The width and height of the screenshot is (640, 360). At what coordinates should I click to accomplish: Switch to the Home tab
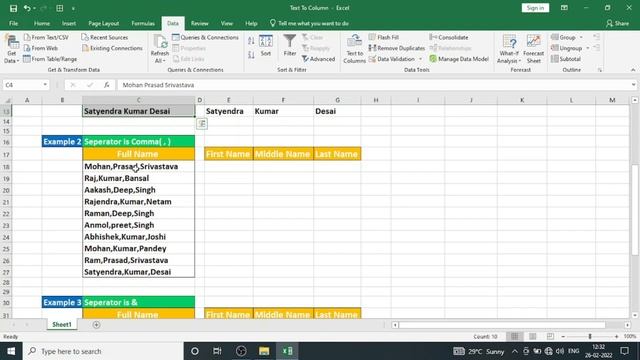[42, 23]
